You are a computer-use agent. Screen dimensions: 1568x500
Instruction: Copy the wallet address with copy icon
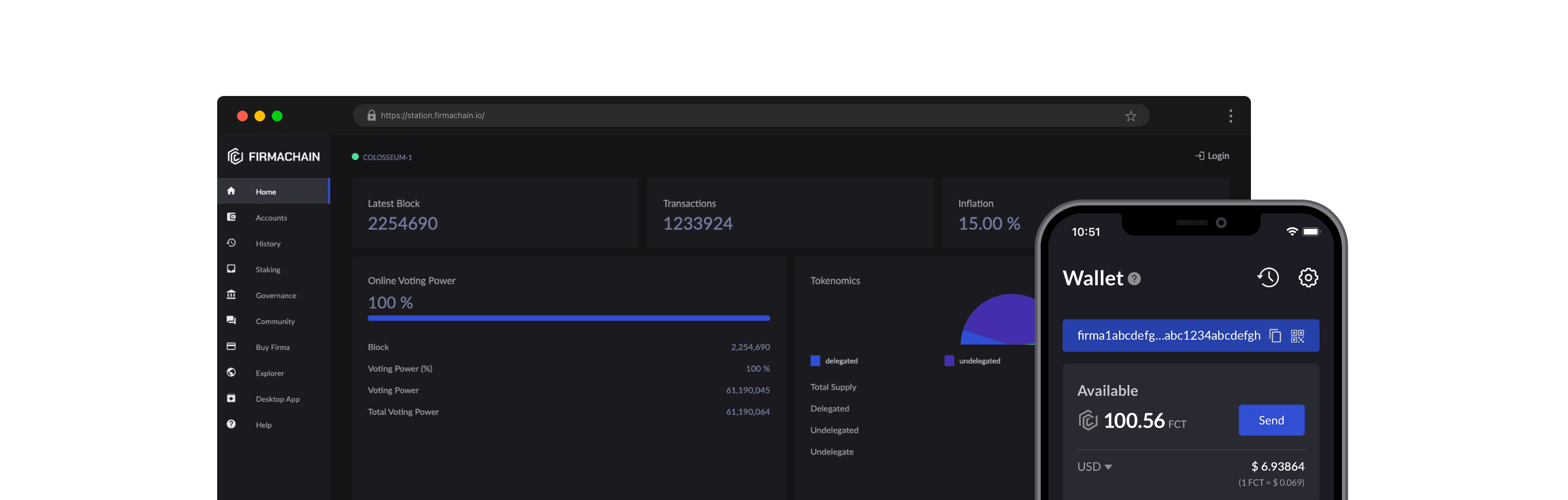point(1275,336)
